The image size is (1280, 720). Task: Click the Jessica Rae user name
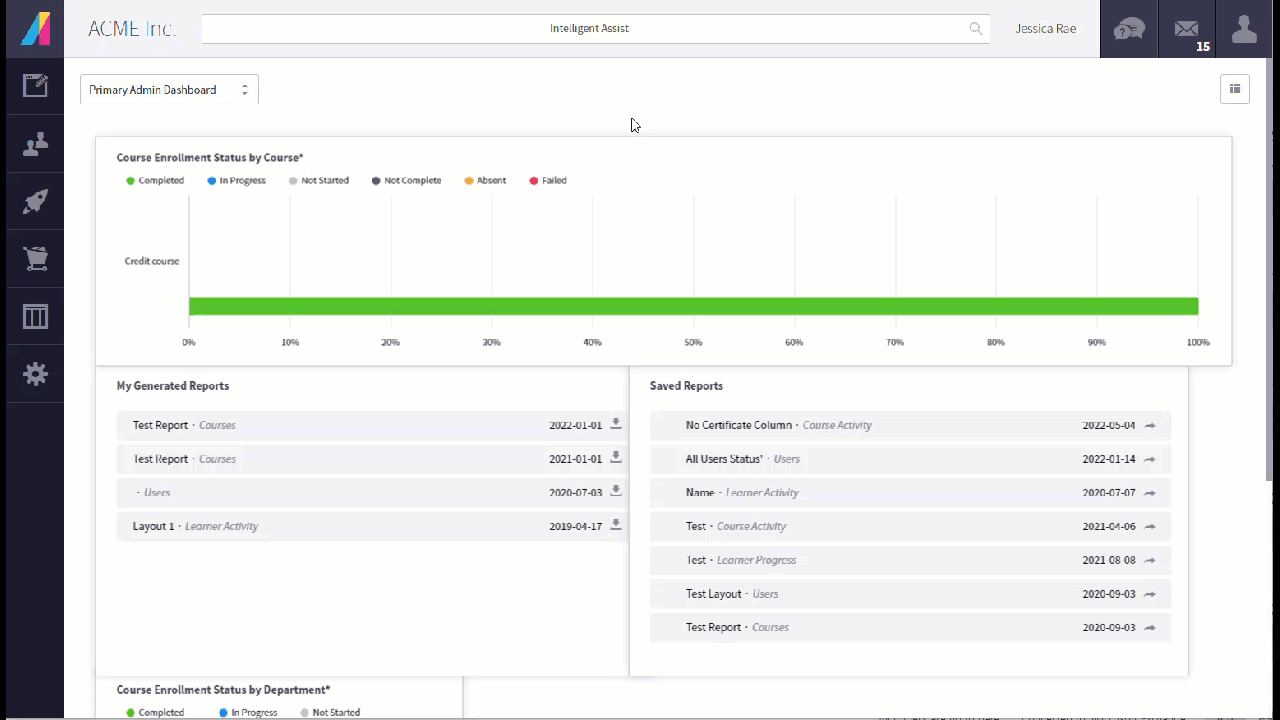(1046, 28)
